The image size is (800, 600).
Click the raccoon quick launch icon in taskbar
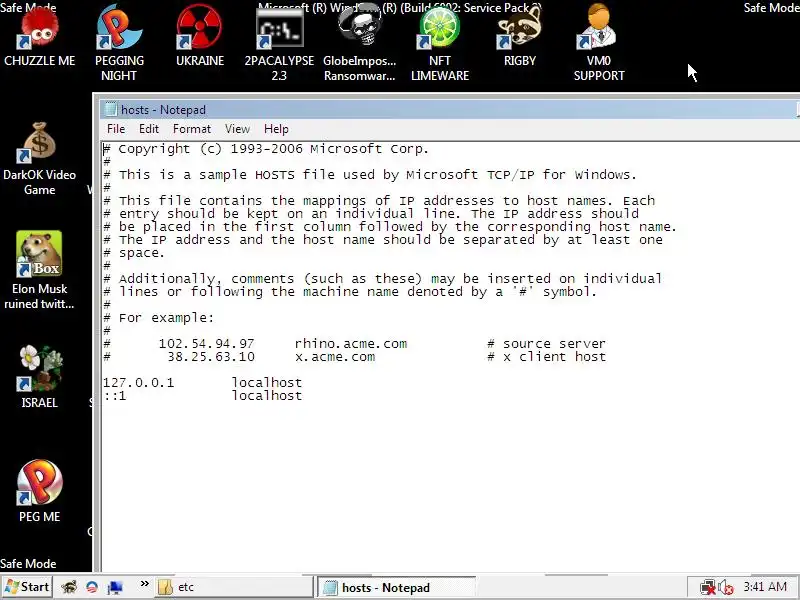pos(69,587)
